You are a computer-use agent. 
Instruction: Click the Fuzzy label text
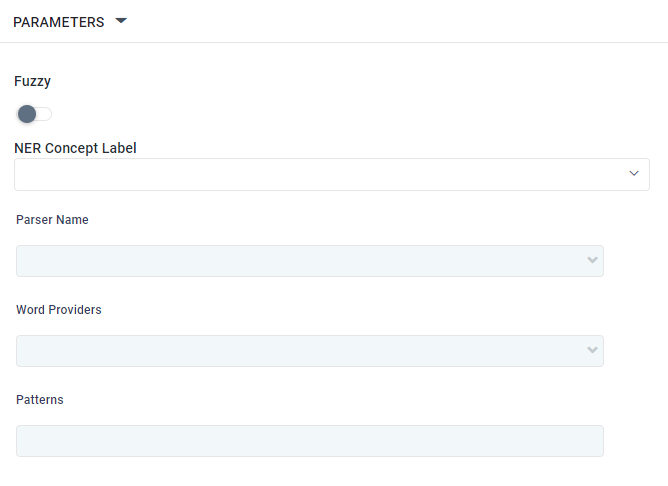click(32, 81)
